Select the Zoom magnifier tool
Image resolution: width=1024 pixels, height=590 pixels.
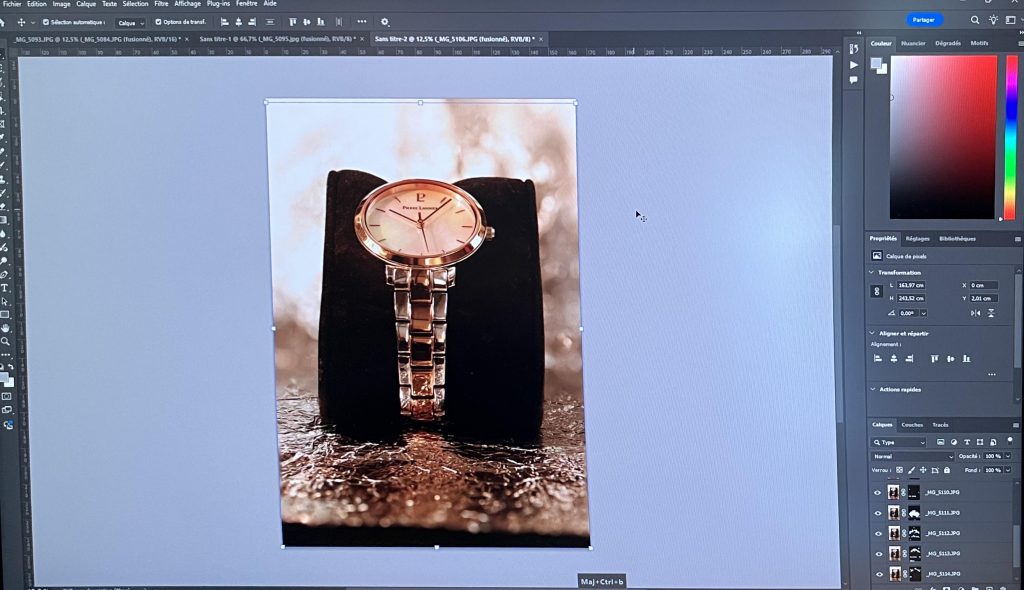pos(5,341)
